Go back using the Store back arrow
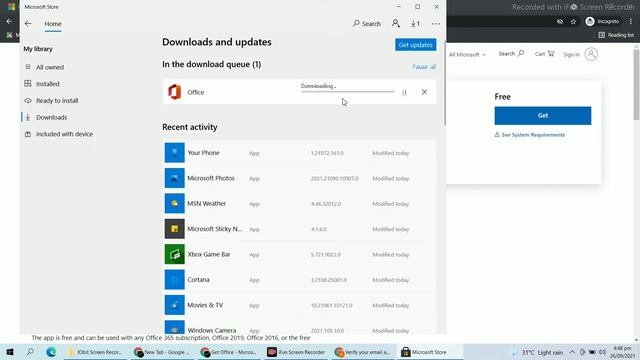This screenshot has width=640, height=360. 28,24
